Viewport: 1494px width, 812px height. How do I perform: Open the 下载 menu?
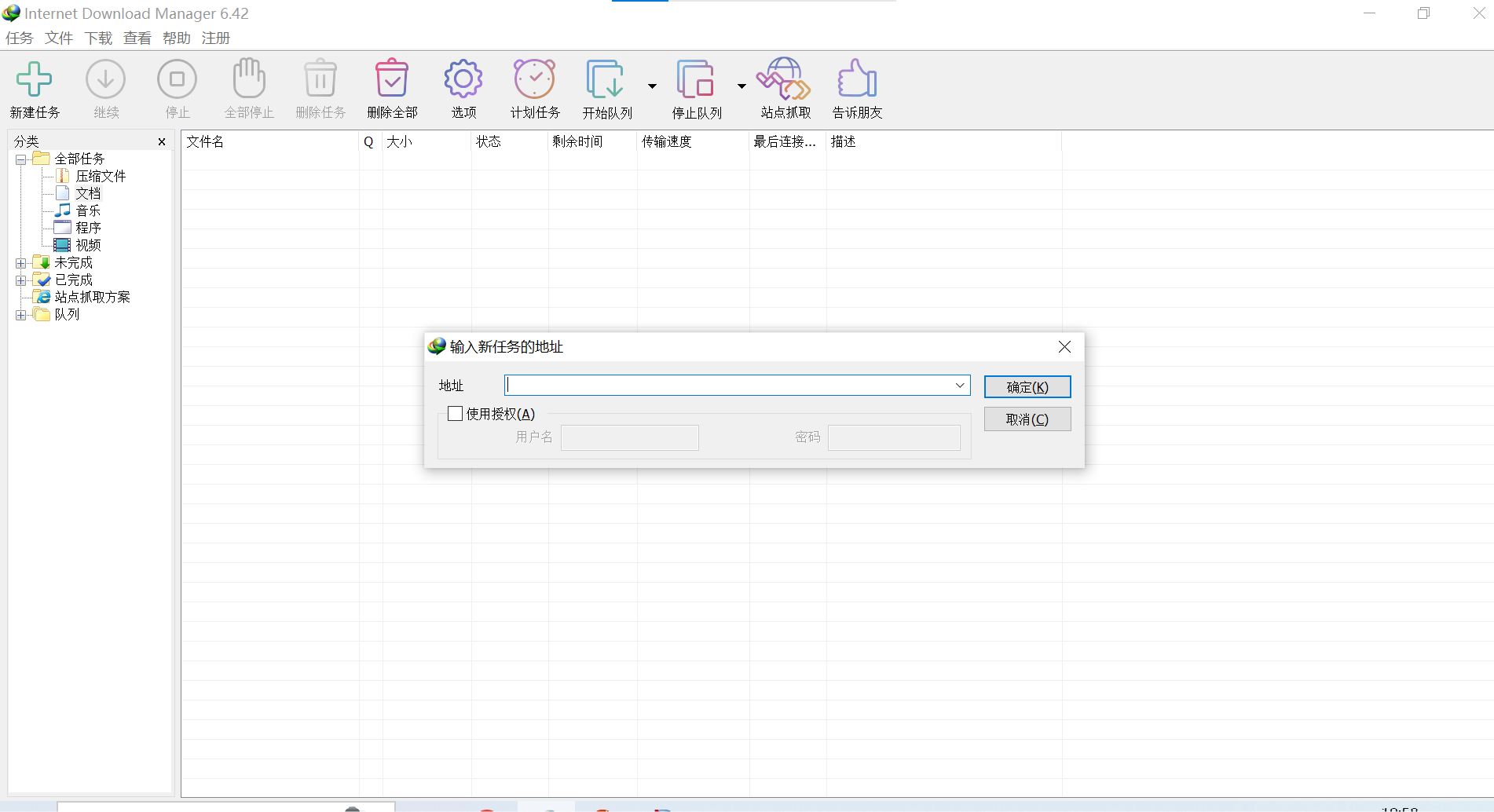click(x=97, y=38)
